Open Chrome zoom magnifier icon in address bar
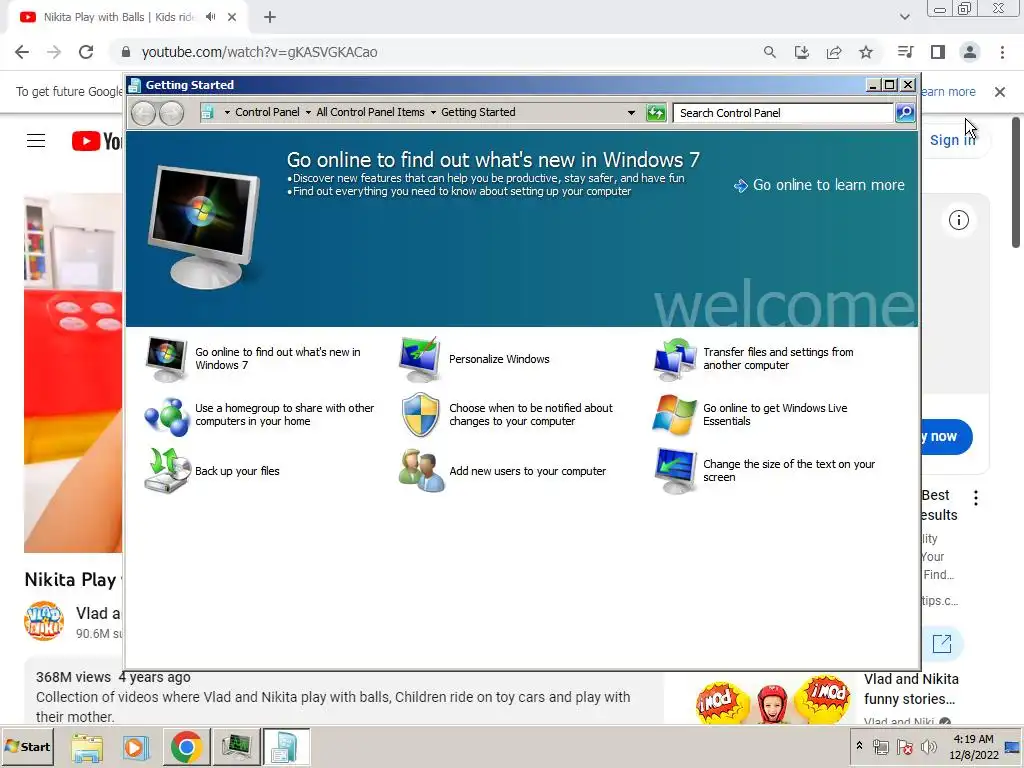Viewport: 1024px width, 768px height. click(770, 52)
